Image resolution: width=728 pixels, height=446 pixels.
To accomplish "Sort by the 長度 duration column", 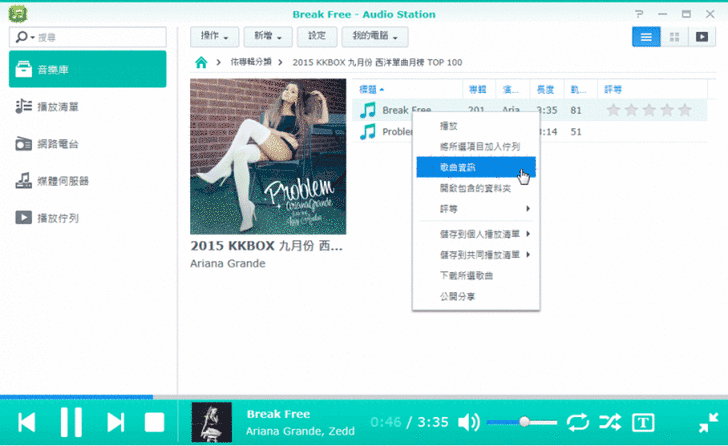I will click(547, 89).
